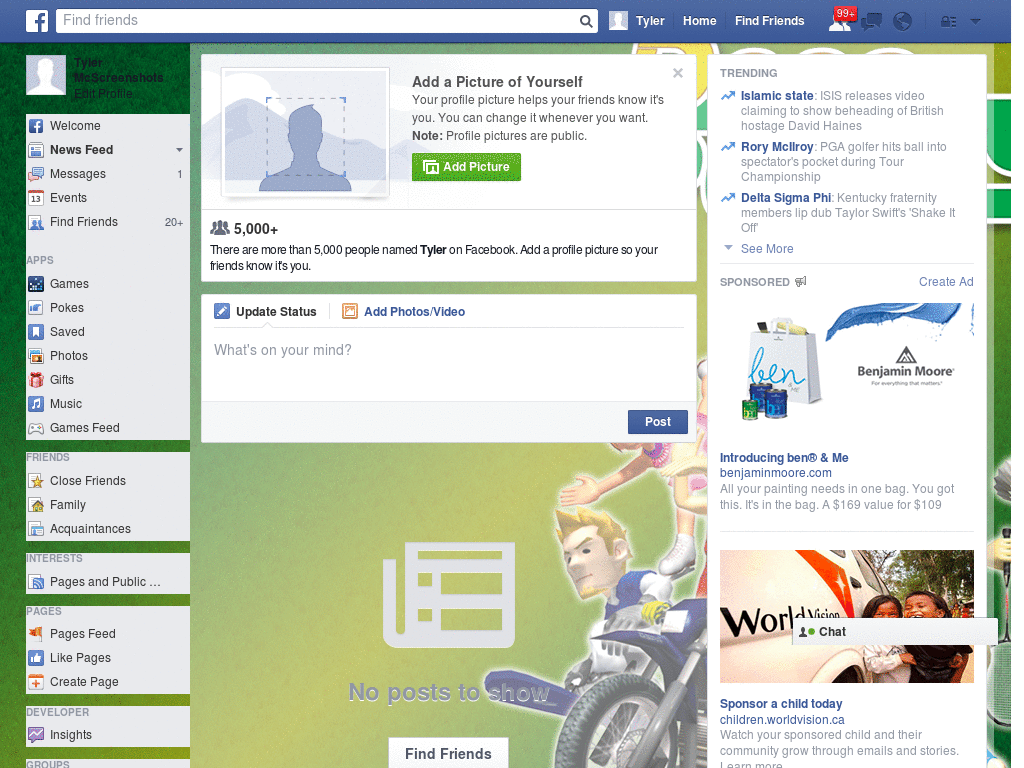
Task: Open the notifications globe icon
Action: tap(902, 22)
